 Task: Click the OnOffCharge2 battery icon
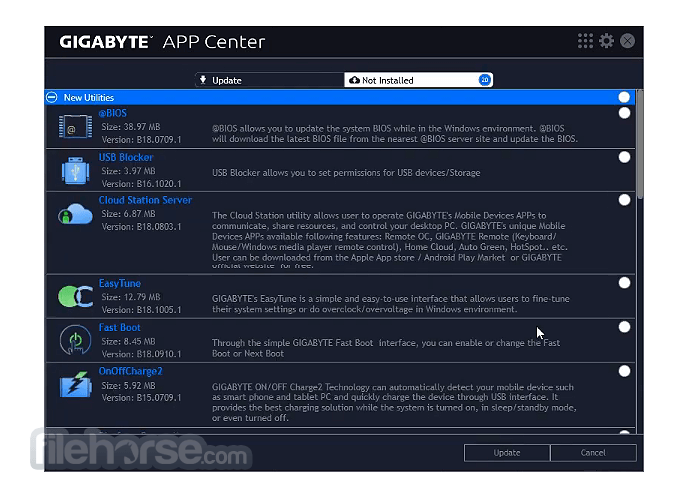75,384
